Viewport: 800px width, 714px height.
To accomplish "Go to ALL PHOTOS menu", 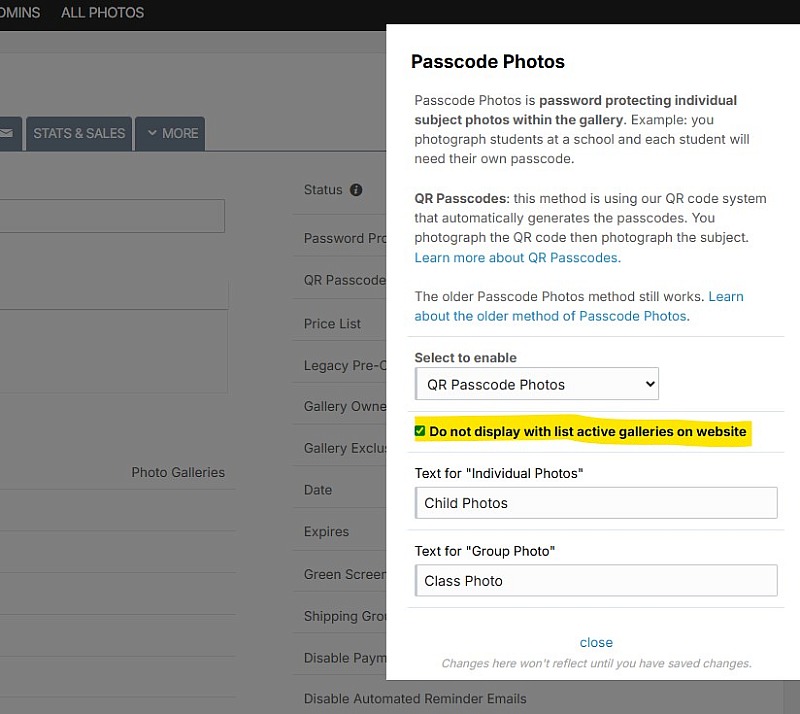I will [103, 12].
